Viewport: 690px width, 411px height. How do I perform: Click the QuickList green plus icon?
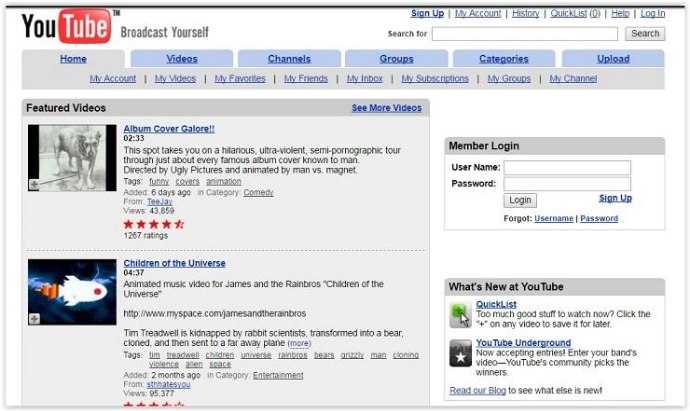coord(460,315)
